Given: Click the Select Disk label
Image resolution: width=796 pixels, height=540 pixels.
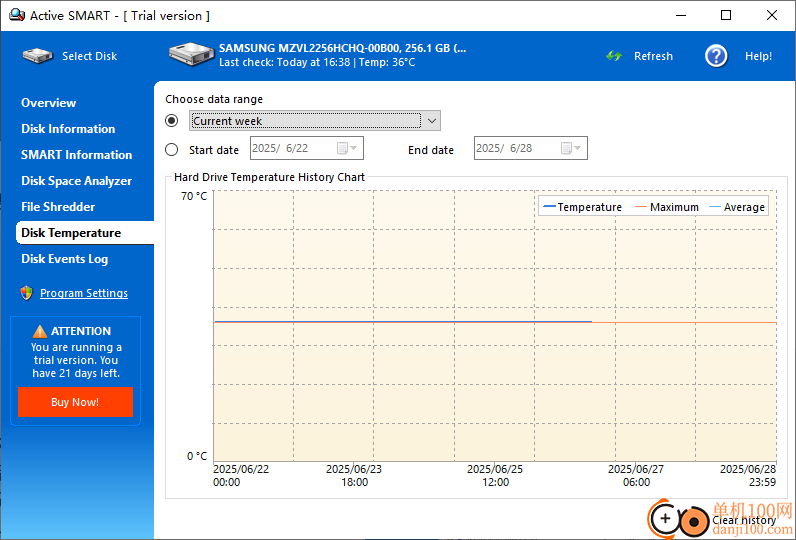Looking at the screenshot, I should (x=89, y=56).
